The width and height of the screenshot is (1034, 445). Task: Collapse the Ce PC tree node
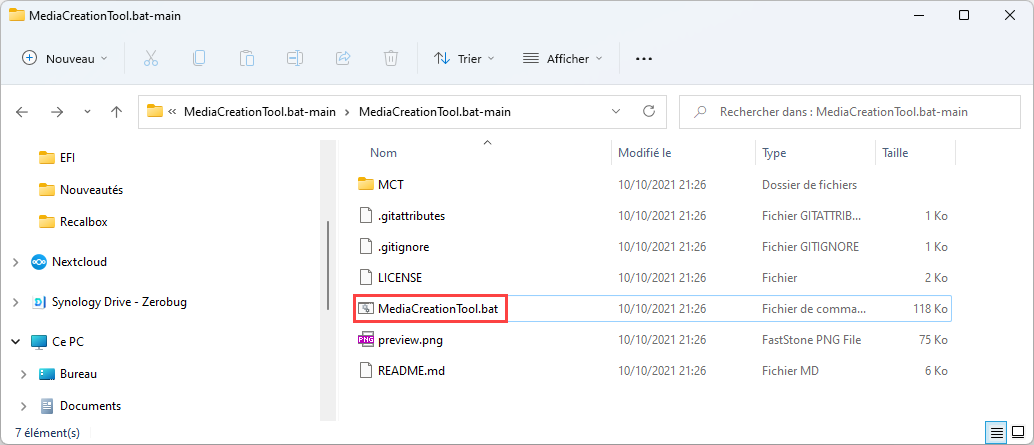tap(15, 342)
